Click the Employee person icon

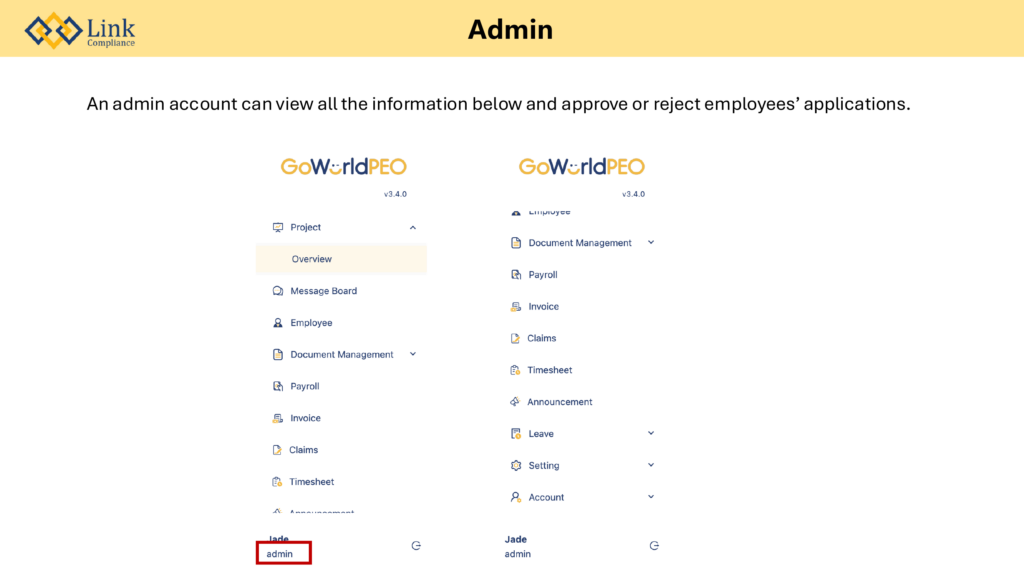278,323
